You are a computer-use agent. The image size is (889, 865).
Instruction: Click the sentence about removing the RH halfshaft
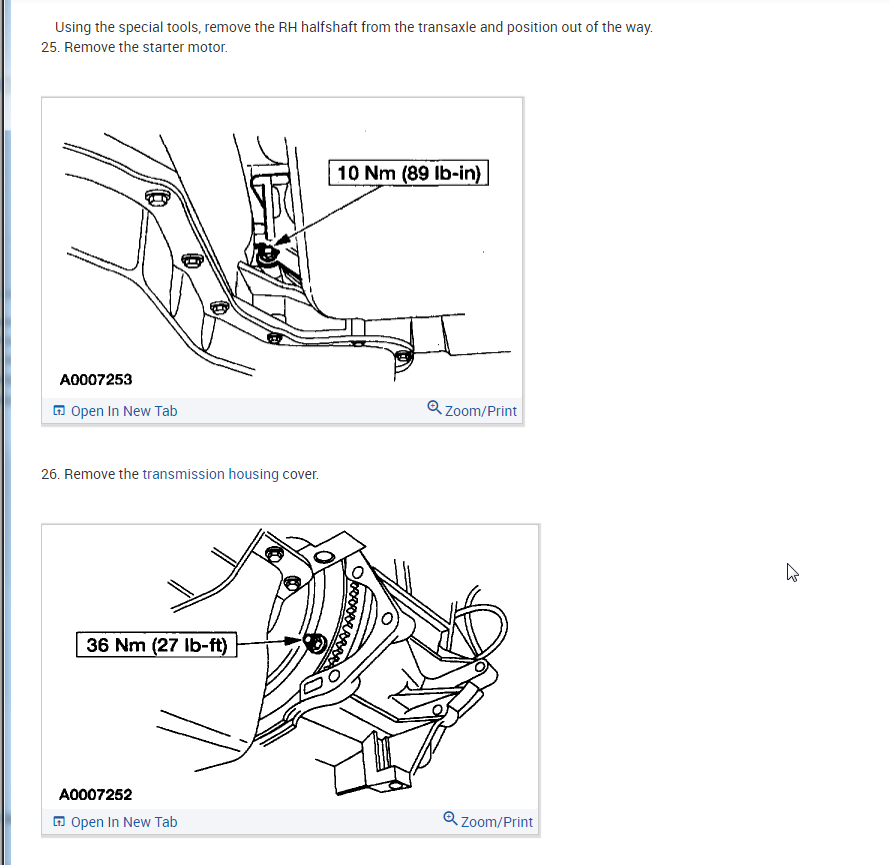[x=354, y=27]
